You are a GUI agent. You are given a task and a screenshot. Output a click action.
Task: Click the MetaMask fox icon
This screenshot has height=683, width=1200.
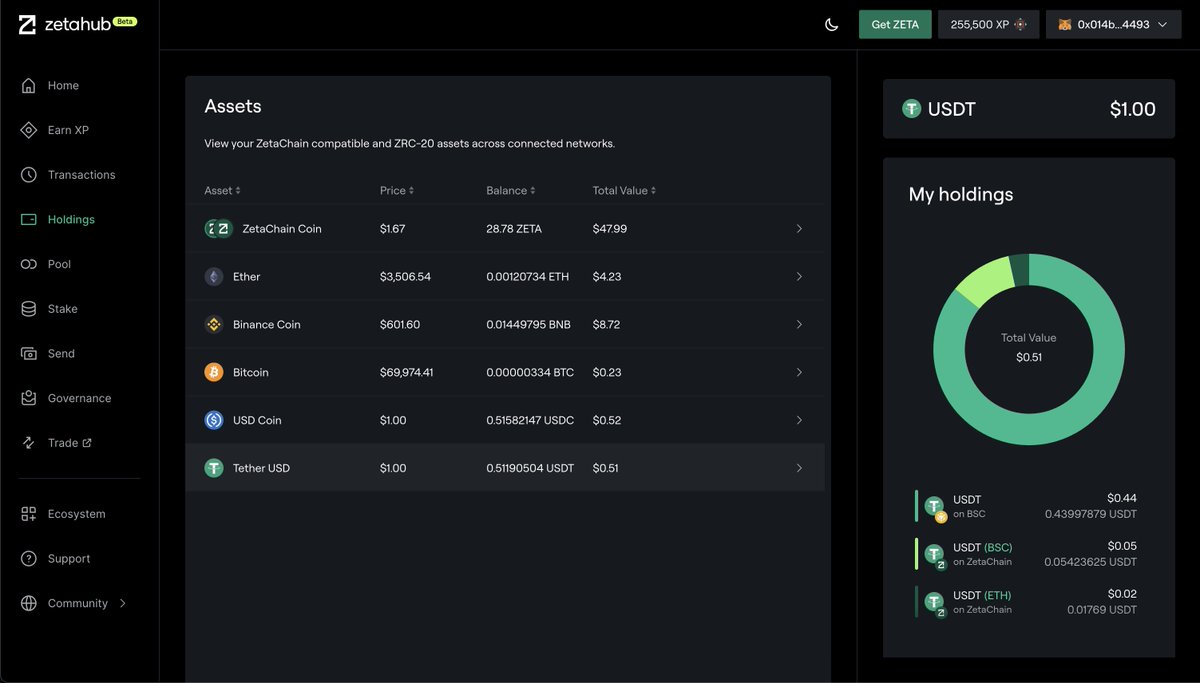[x=1065, y=25]
